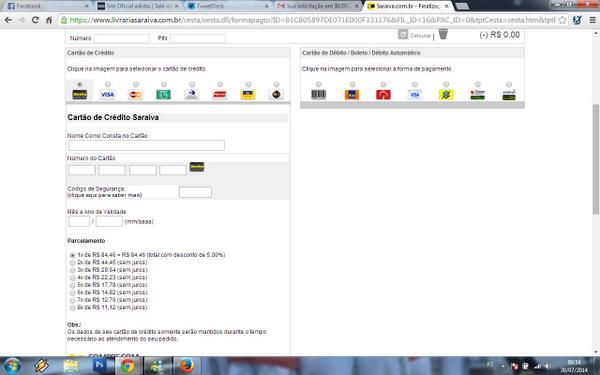
Task: Click the page vertical scrollbar thumb
Action: (x=596, y=159)
